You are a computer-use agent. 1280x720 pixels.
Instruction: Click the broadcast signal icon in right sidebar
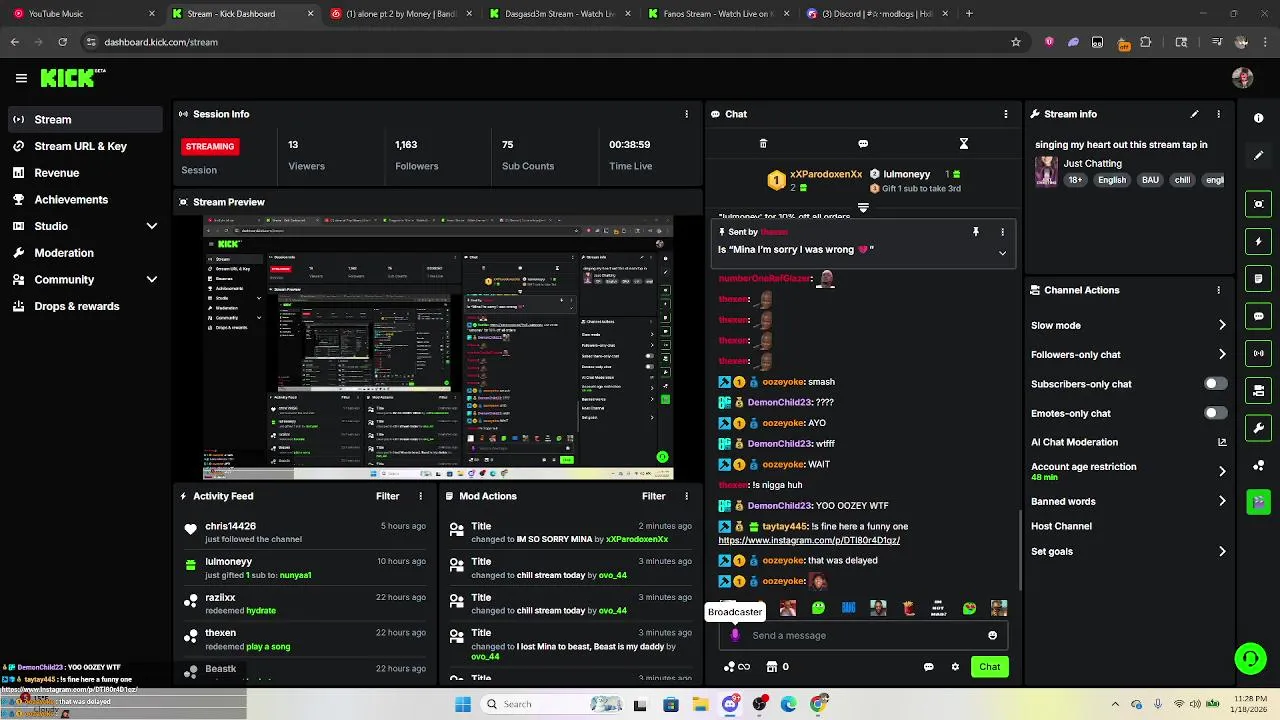coord(1258,353)
